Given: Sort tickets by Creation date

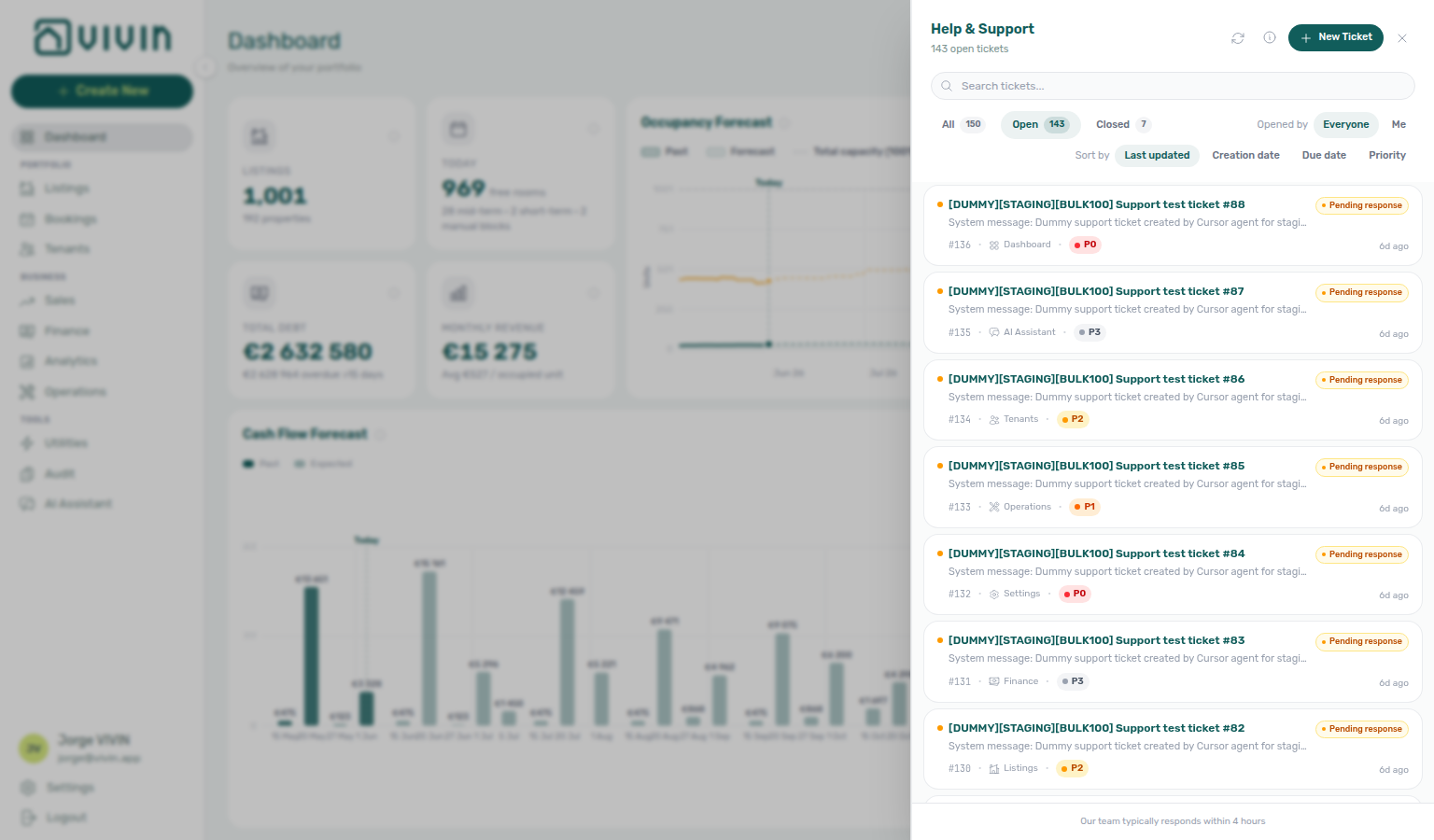Looking at the screenshot, I should 1245,155.
